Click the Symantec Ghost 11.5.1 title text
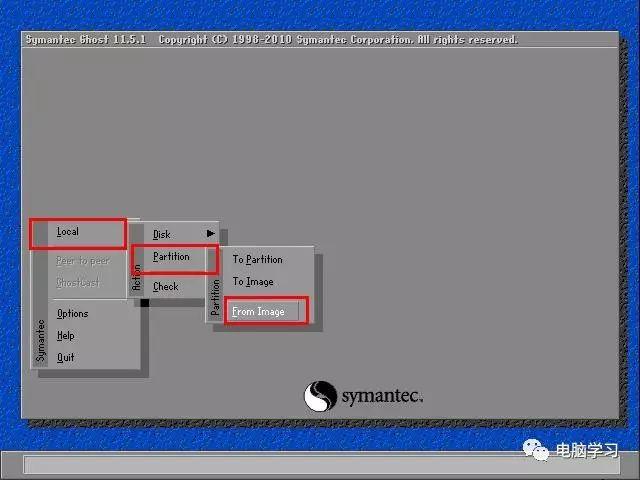Image resolution: width=640 pixels, height=480 pixels. tap(86, 40)
